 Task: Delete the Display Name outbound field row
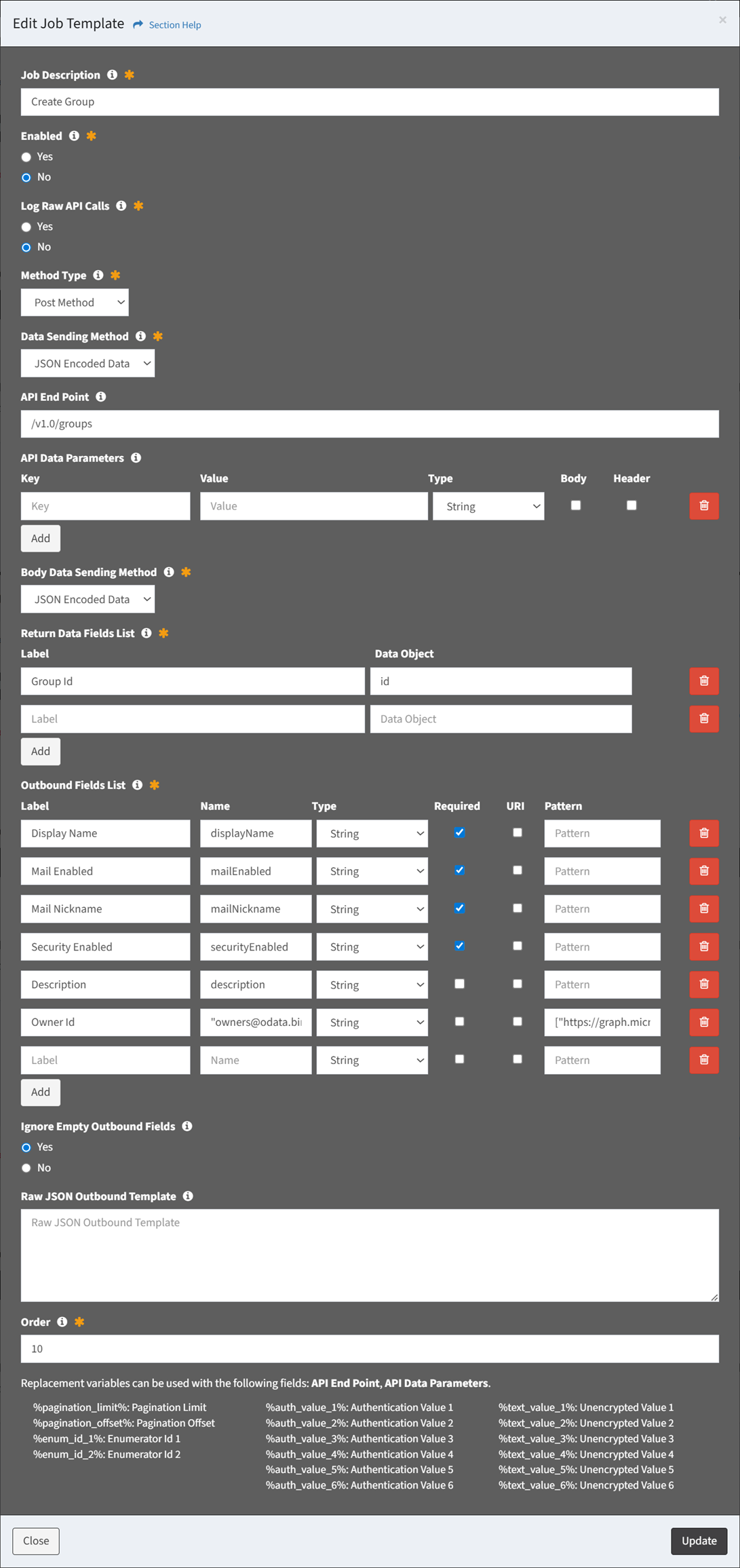click(x=703, y=833)
